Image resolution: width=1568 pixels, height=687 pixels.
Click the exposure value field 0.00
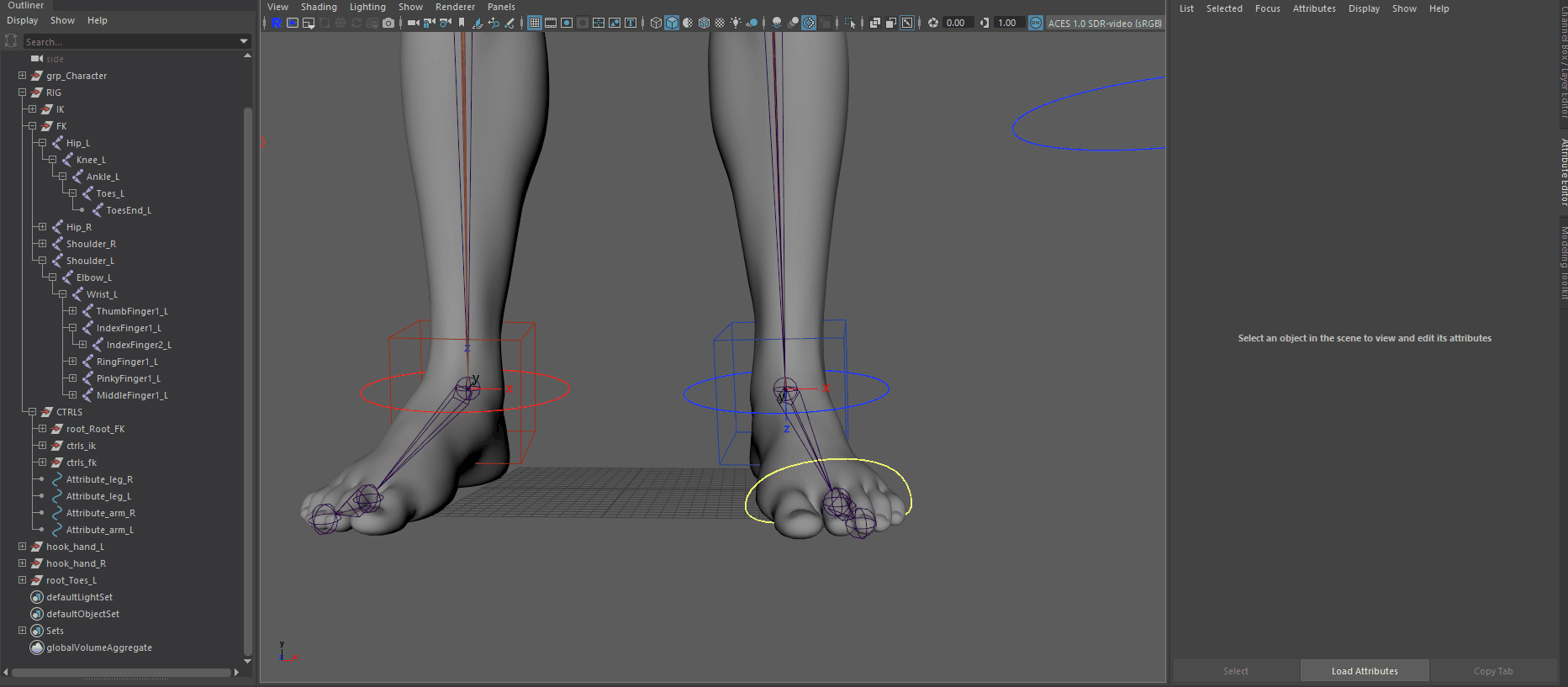pos(958,23)
